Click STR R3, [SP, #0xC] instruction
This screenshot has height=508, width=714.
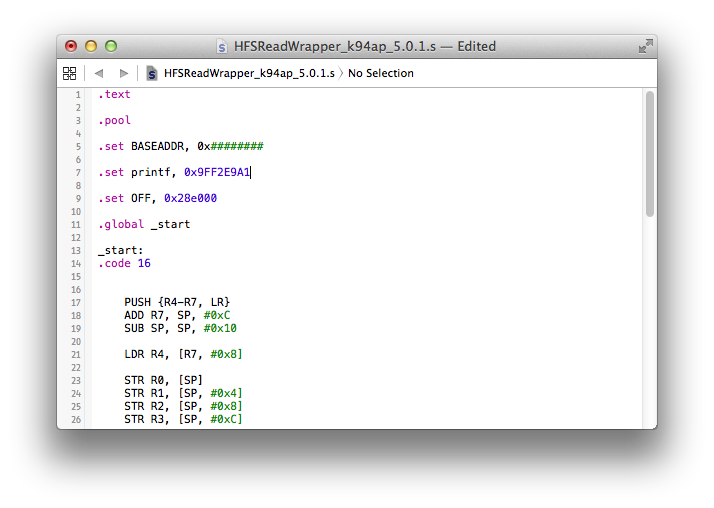tap(184, 419)
